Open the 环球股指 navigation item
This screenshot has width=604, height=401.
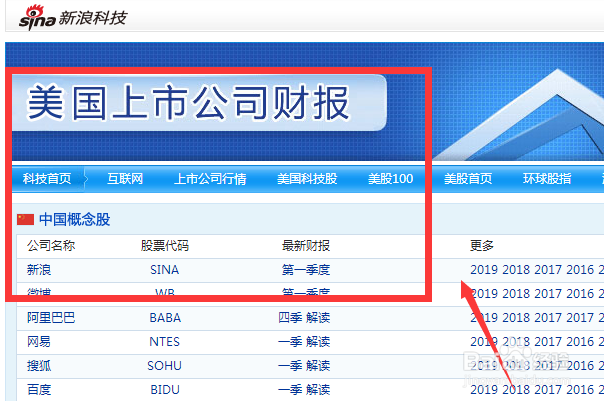[x=547, y=179]
